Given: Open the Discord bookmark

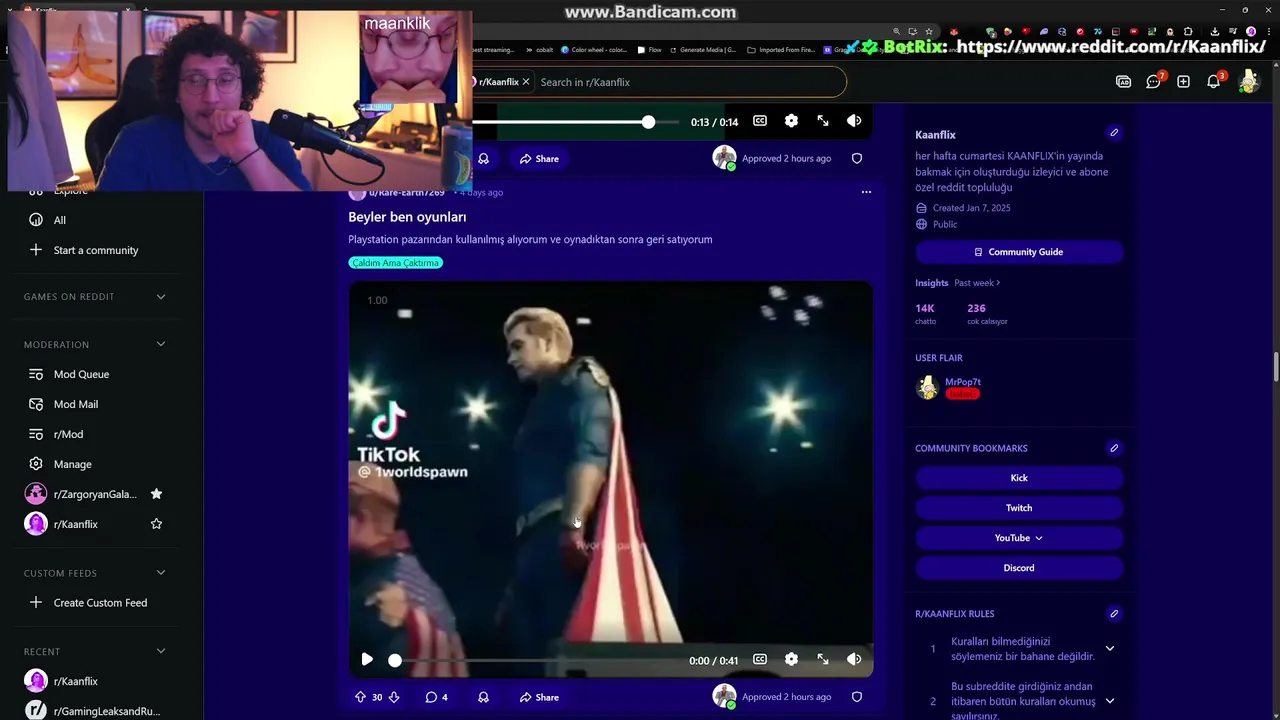Looking at the screenshot, I should (1019, 568).
